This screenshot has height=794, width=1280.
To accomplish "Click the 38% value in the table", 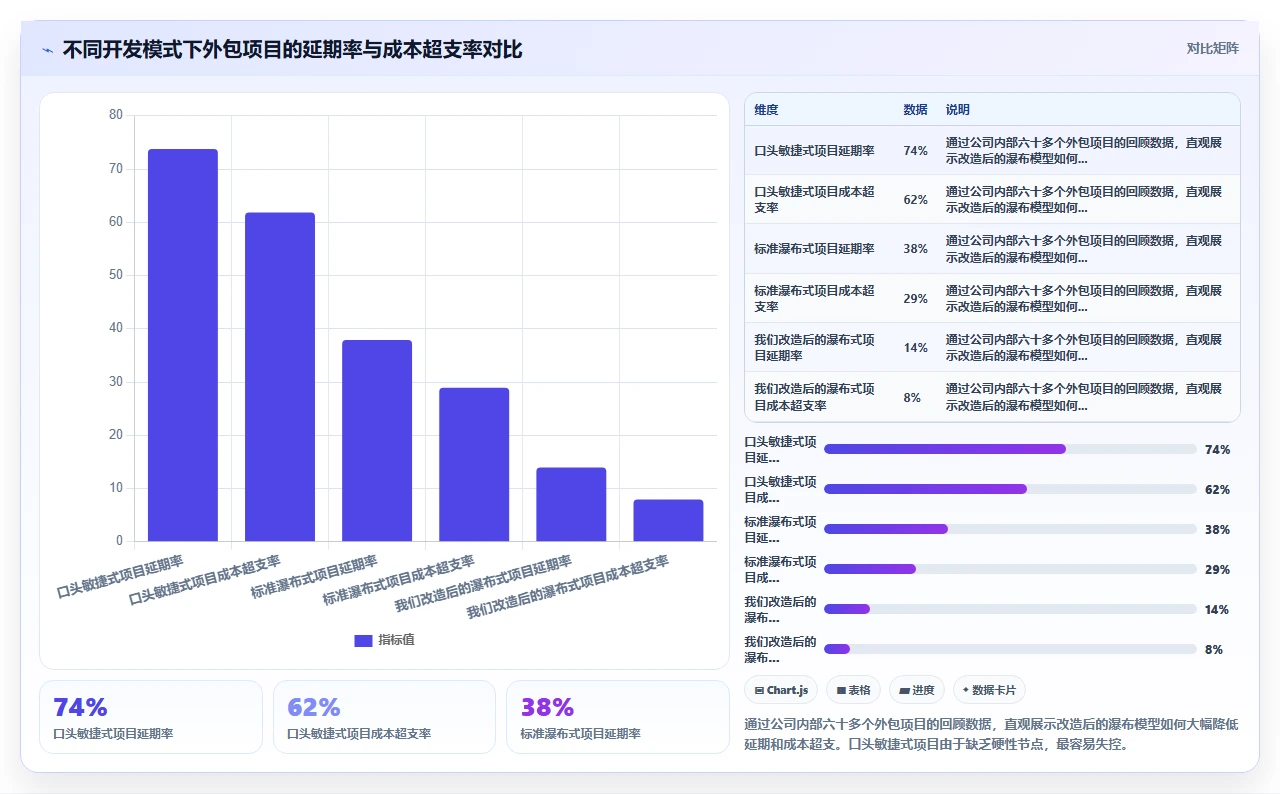I will [x=915, y=249].
